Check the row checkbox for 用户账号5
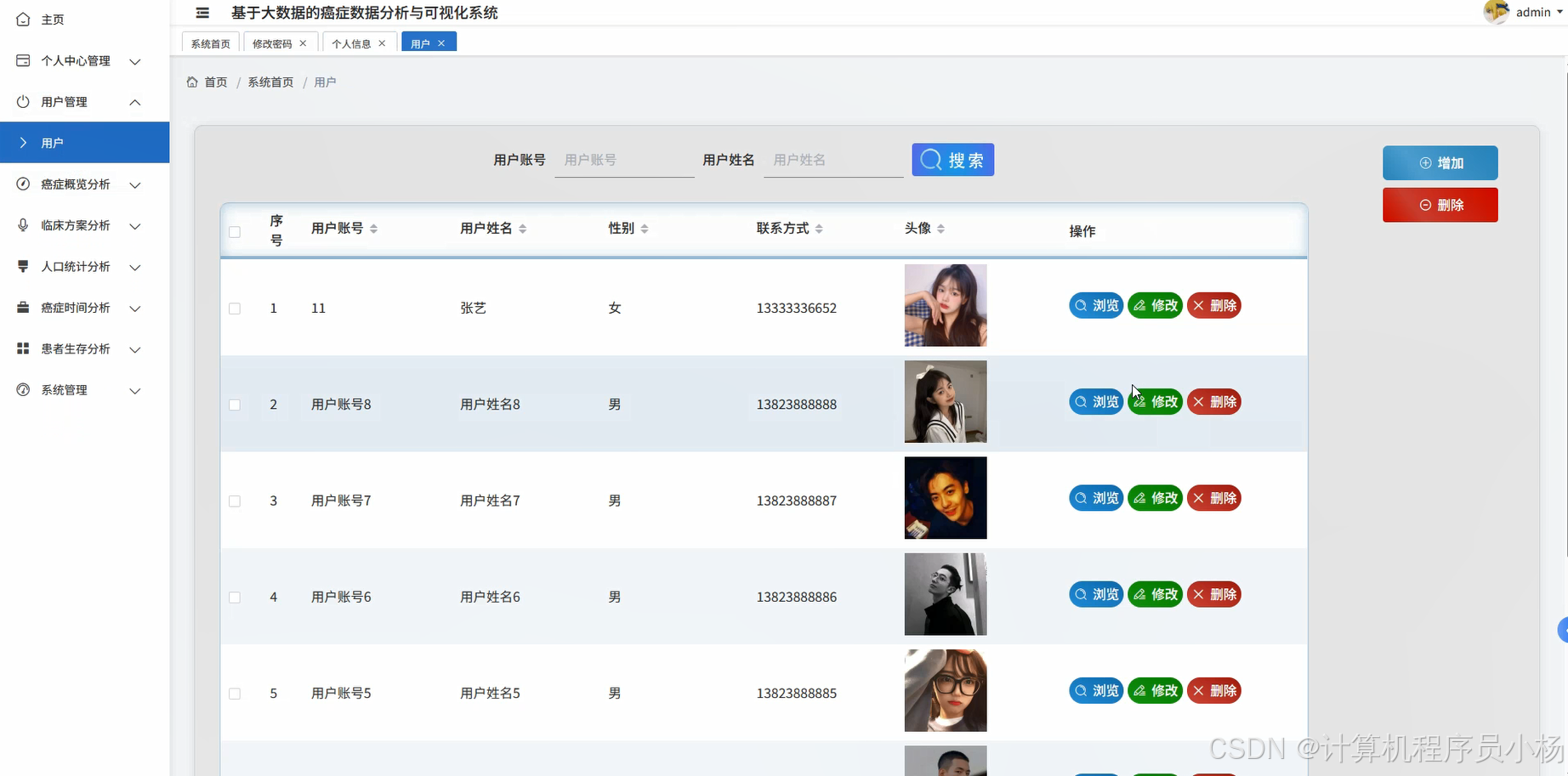This screenshot has height=776, width=1568. tap(235, 694)
